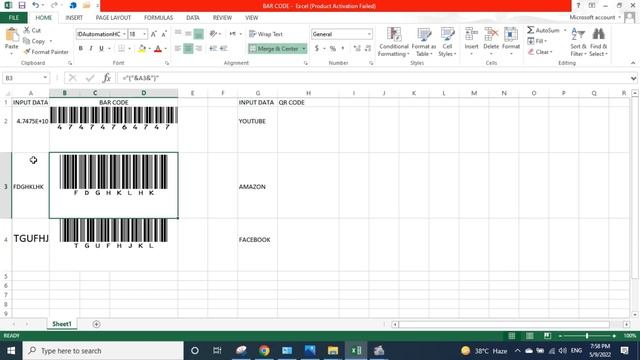Adjust the zoom slider handle
The height and width of the screenshot is (360, 640).
point(587,336)
